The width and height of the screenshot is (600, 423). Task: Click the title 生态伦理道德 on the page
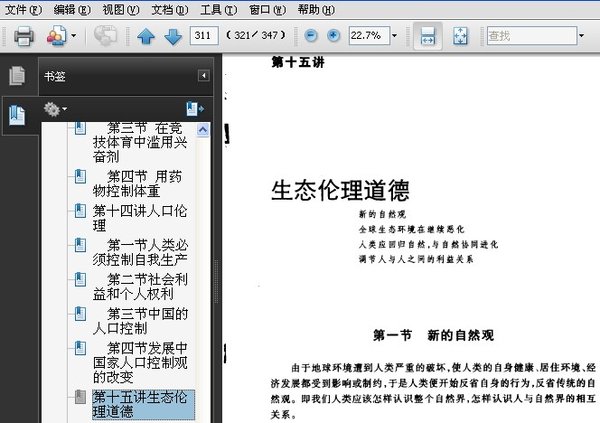click(341, 190)
